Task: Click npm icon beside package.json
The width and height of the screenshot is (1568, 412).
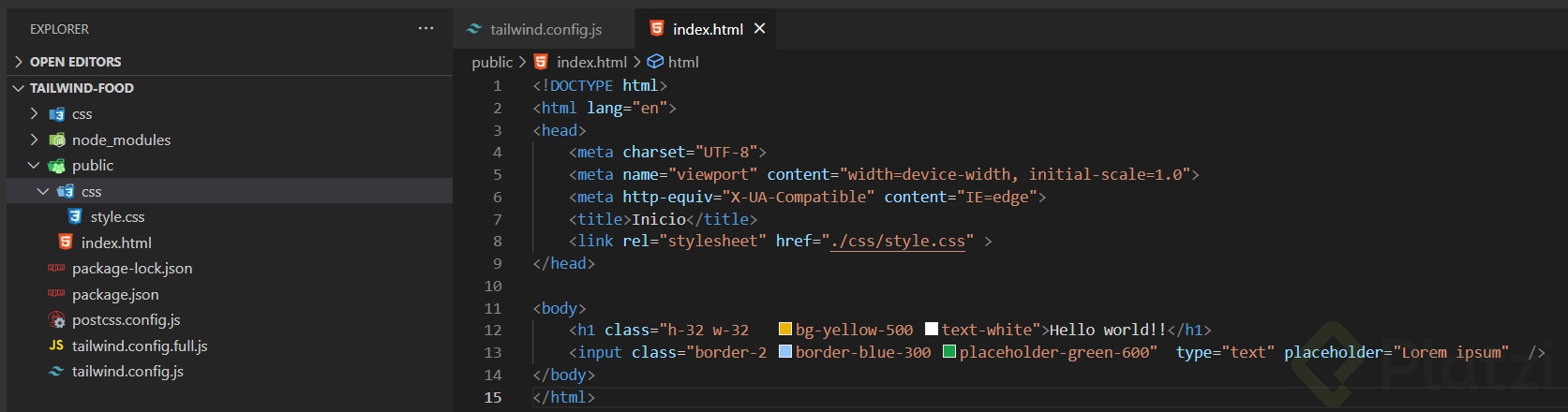Action: 56,294
